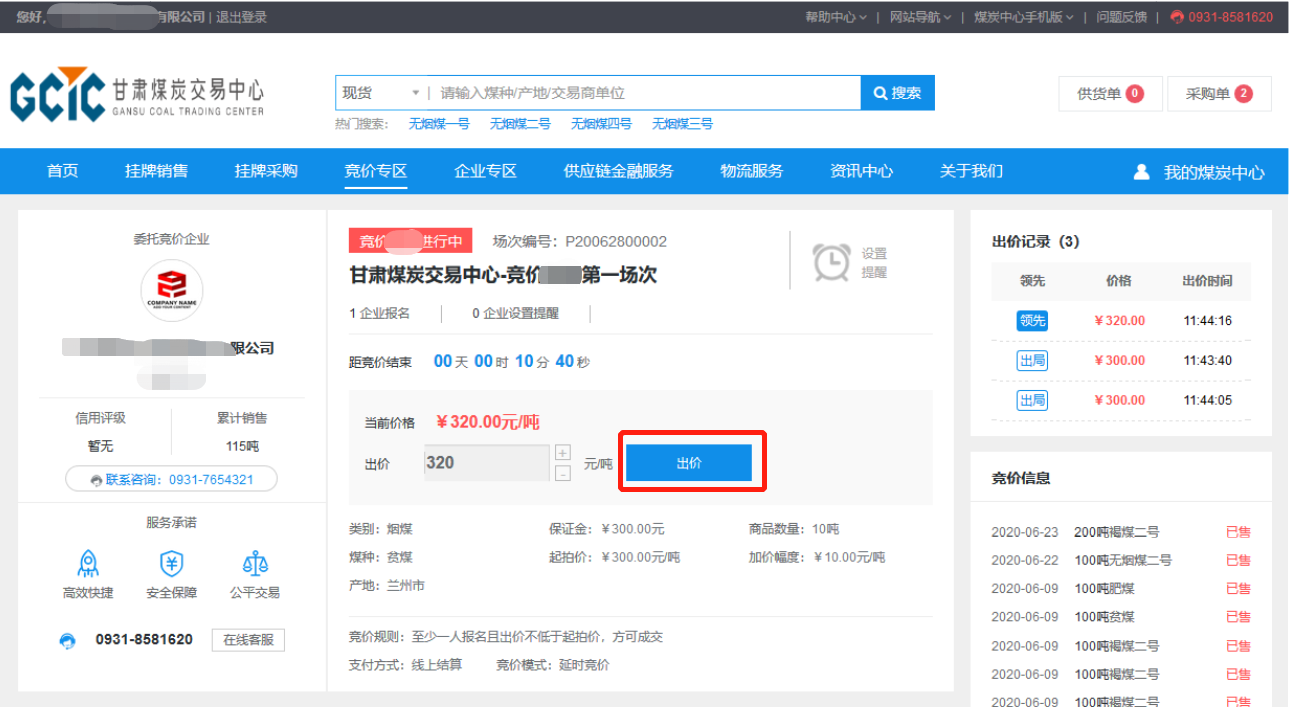Click the search magnifier button

[x=897, y=93]
